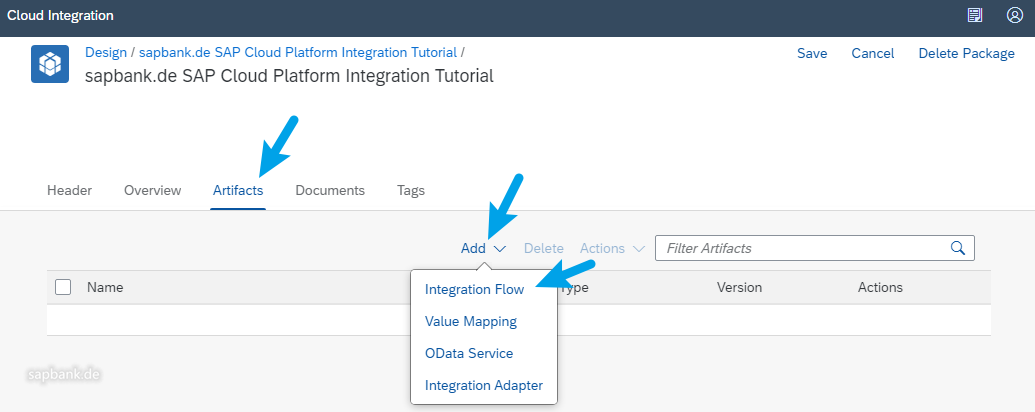Expand the Actions dropdown above the table
1035x412 pixels.
(612, 248)
